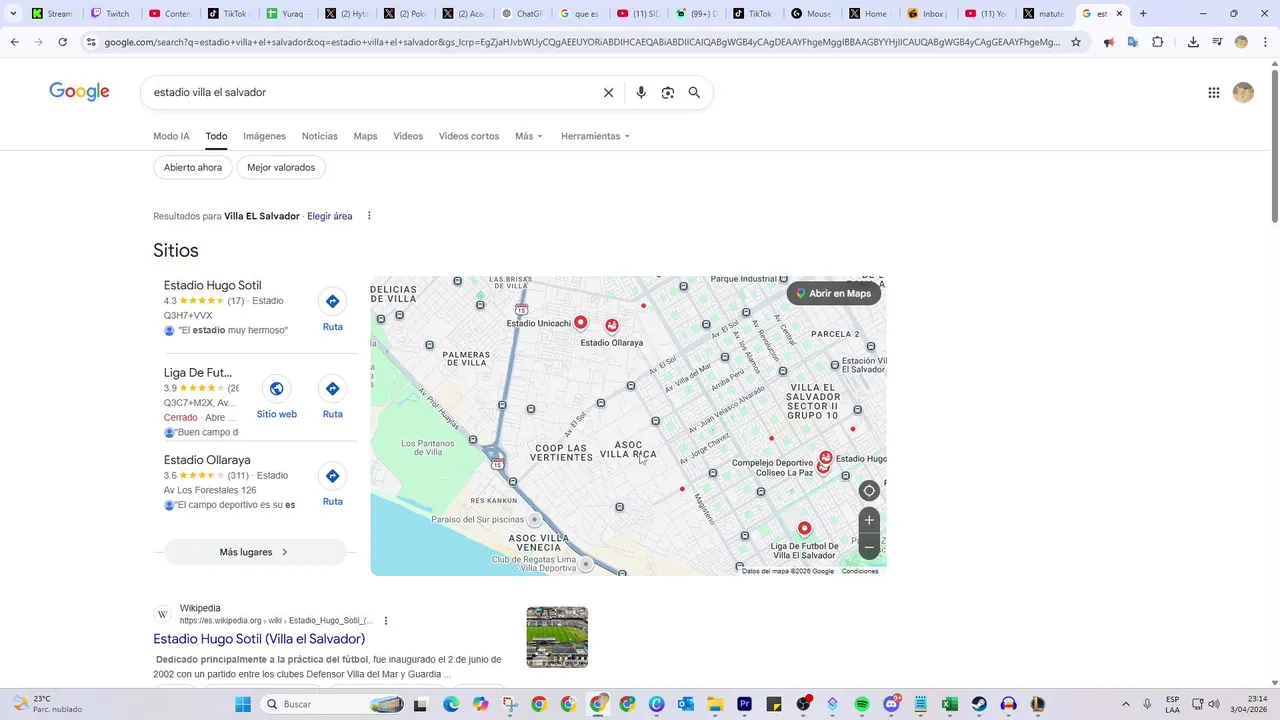Viewport: 1280px width, 720px height.
Task: Expand Más lugares list
Action: click(x=254, y=552)
